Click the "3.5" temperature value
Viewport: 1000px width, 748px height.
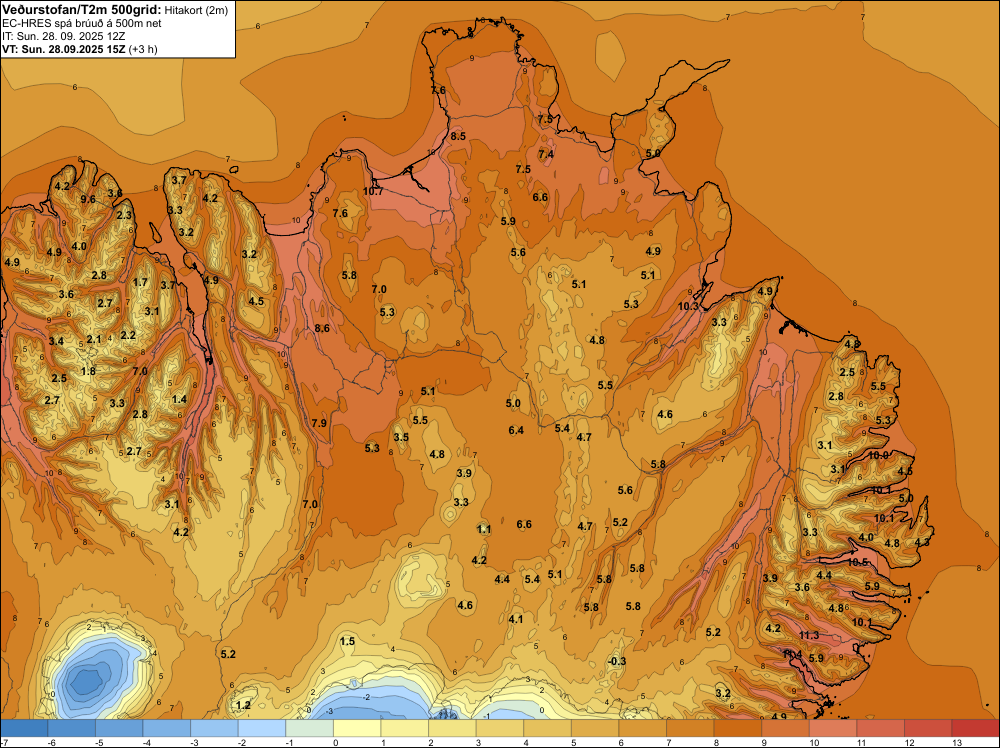(401, 437)
